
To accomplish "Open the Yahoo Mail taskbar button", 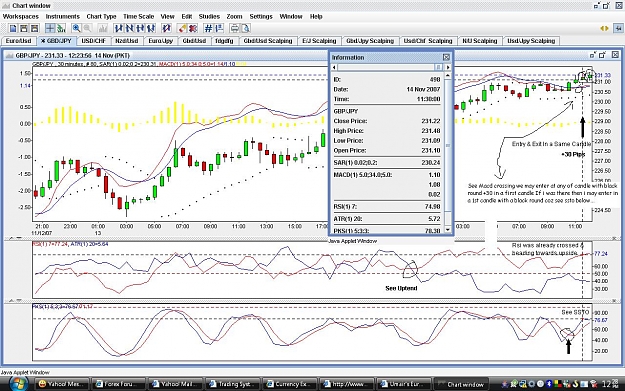I will click(176, 384).
